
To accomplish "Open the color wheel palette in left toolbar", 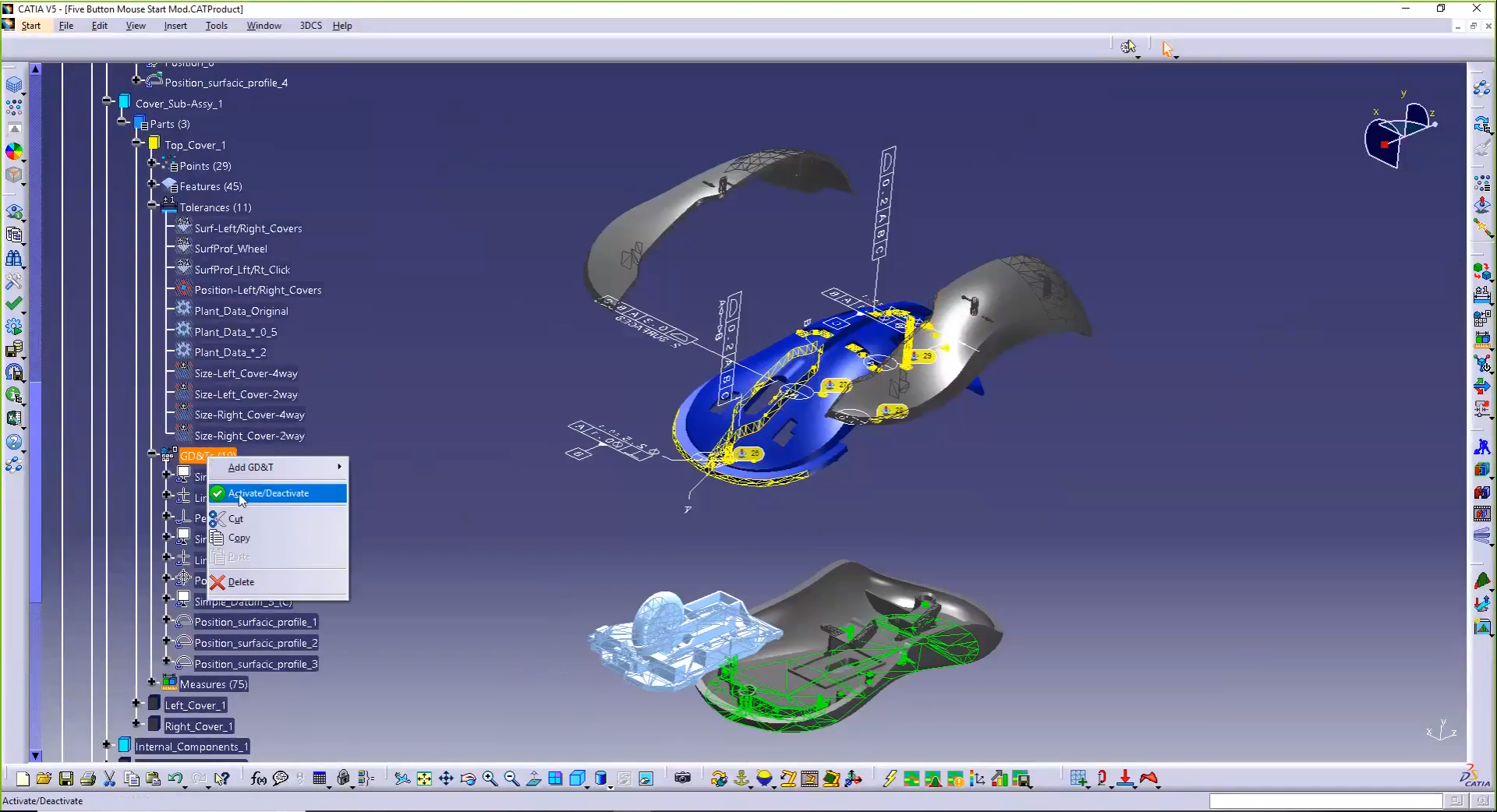I will coord(14,152).
